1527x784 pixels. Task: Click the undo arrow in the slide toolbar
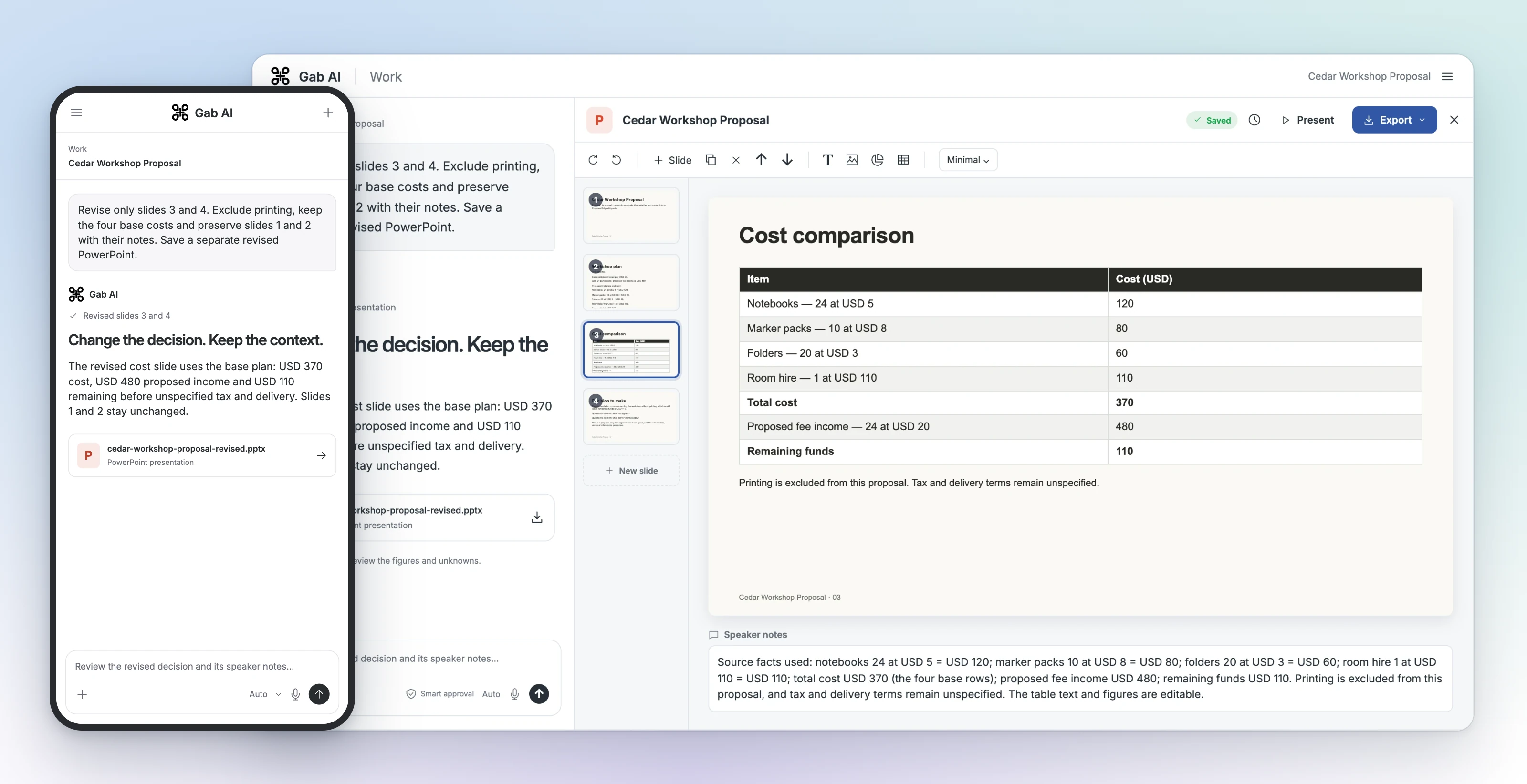pyautogui.click(x=617, y=160)
